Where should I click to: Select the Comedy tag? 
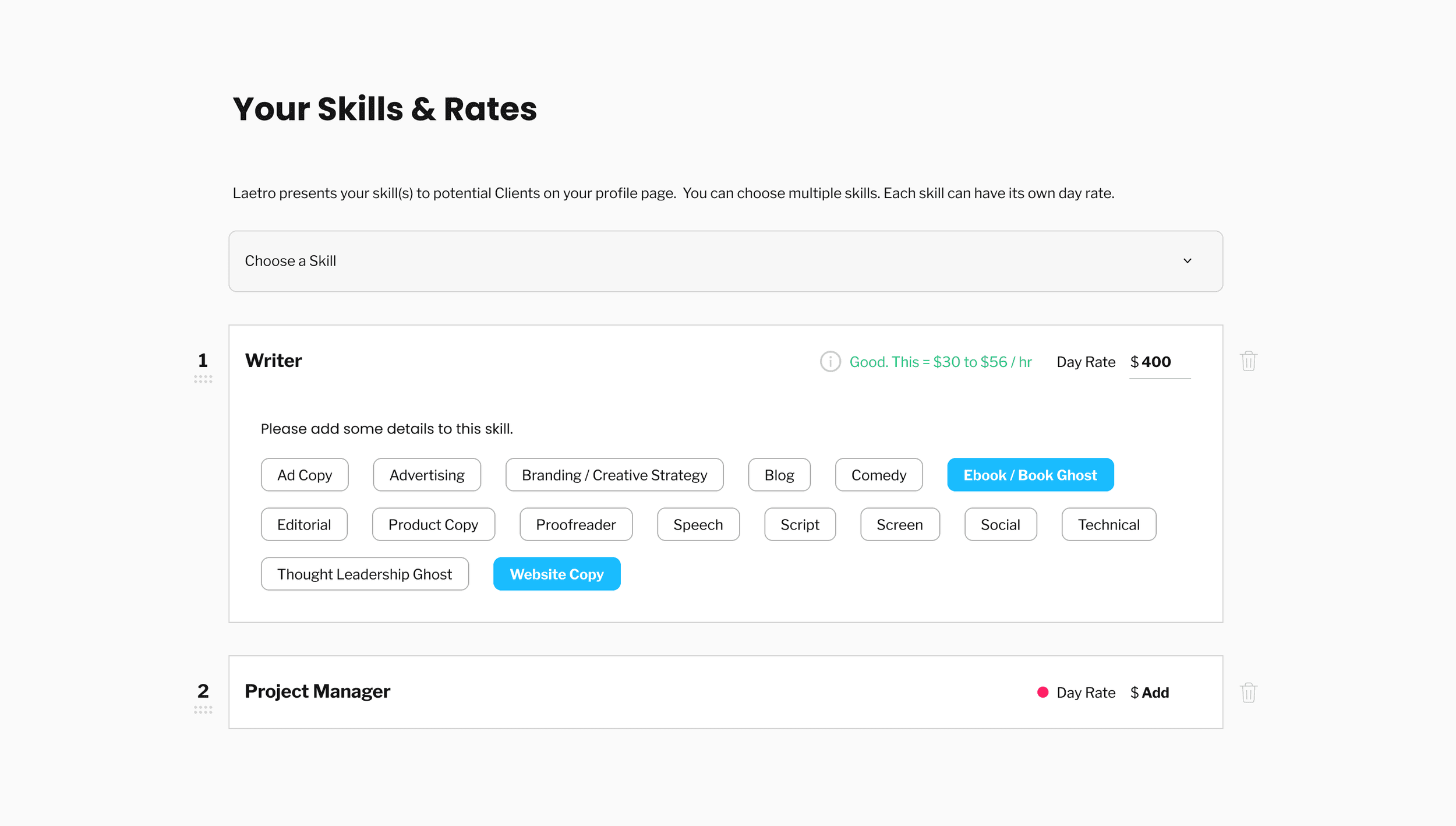tap(878, 475)
